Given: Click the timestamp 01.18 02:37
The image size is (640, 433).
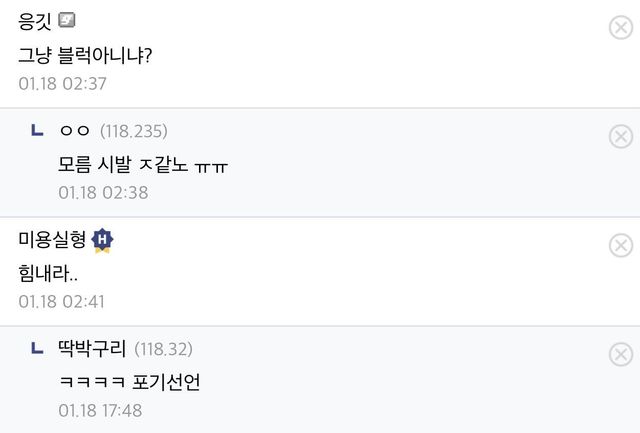Looking at the screenshot, I should 62,84.
